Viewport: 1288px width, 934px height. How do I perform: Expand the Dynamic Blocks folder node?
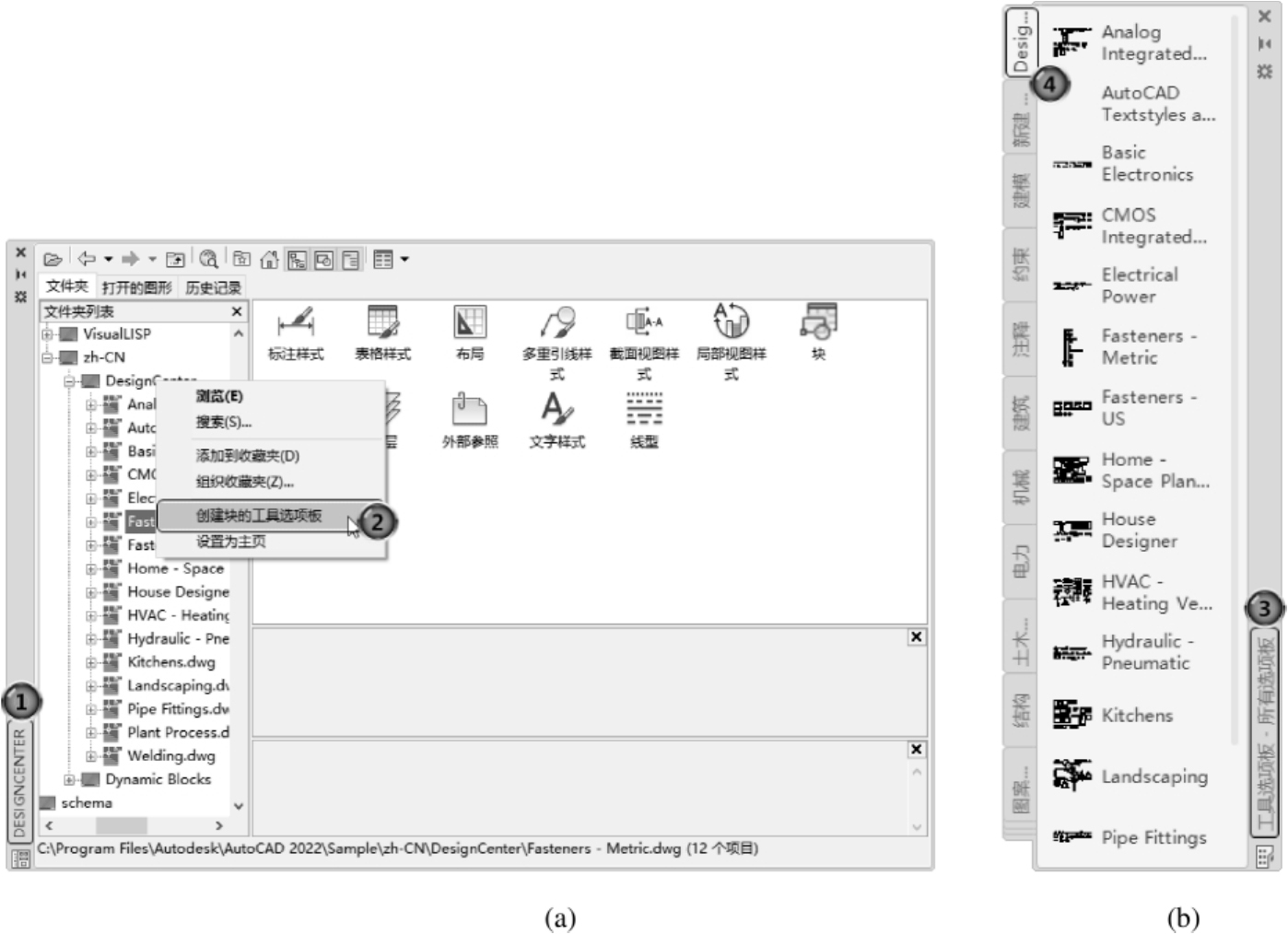click(69, 780)
